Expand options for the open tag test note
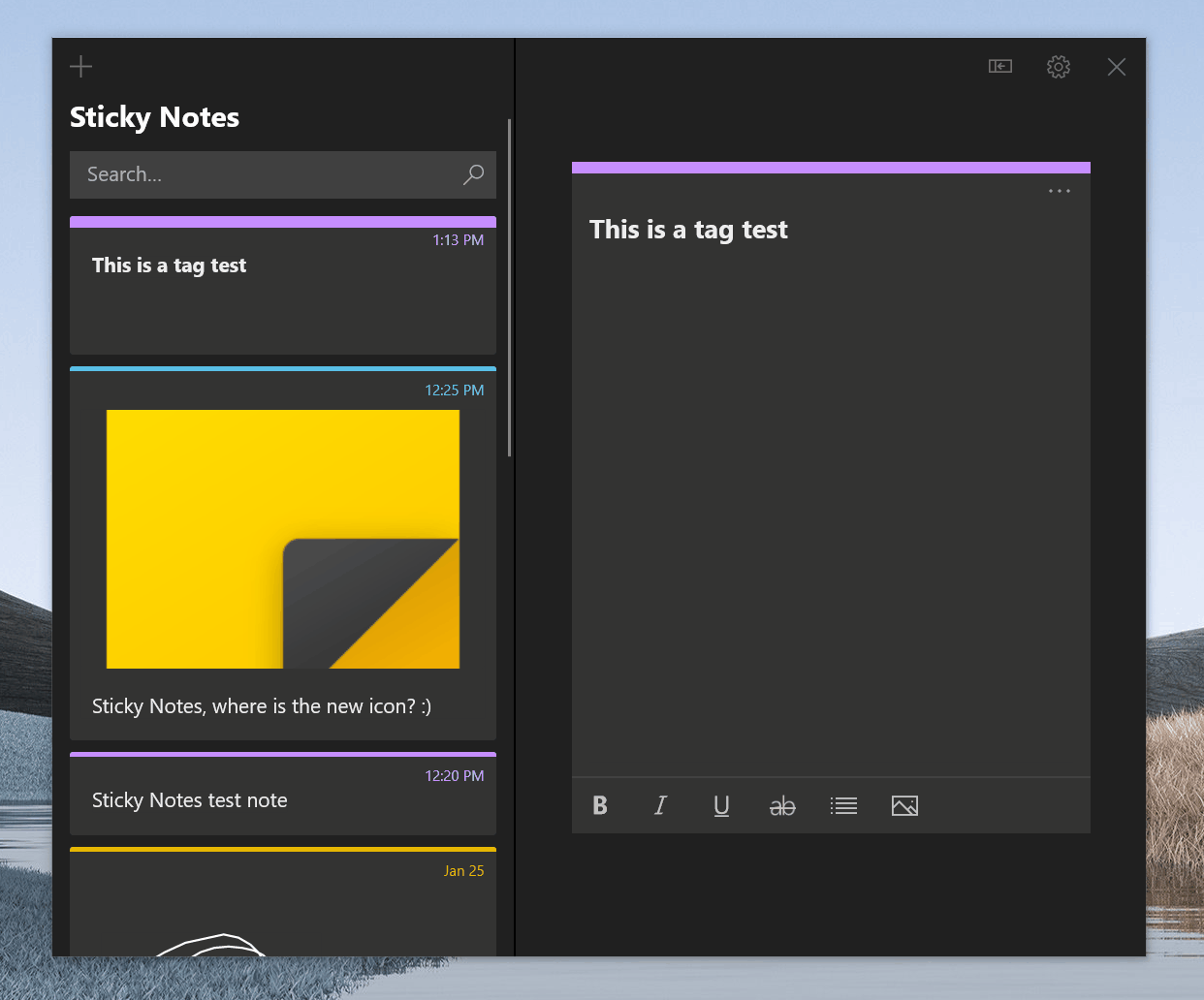 point(1059,191)
